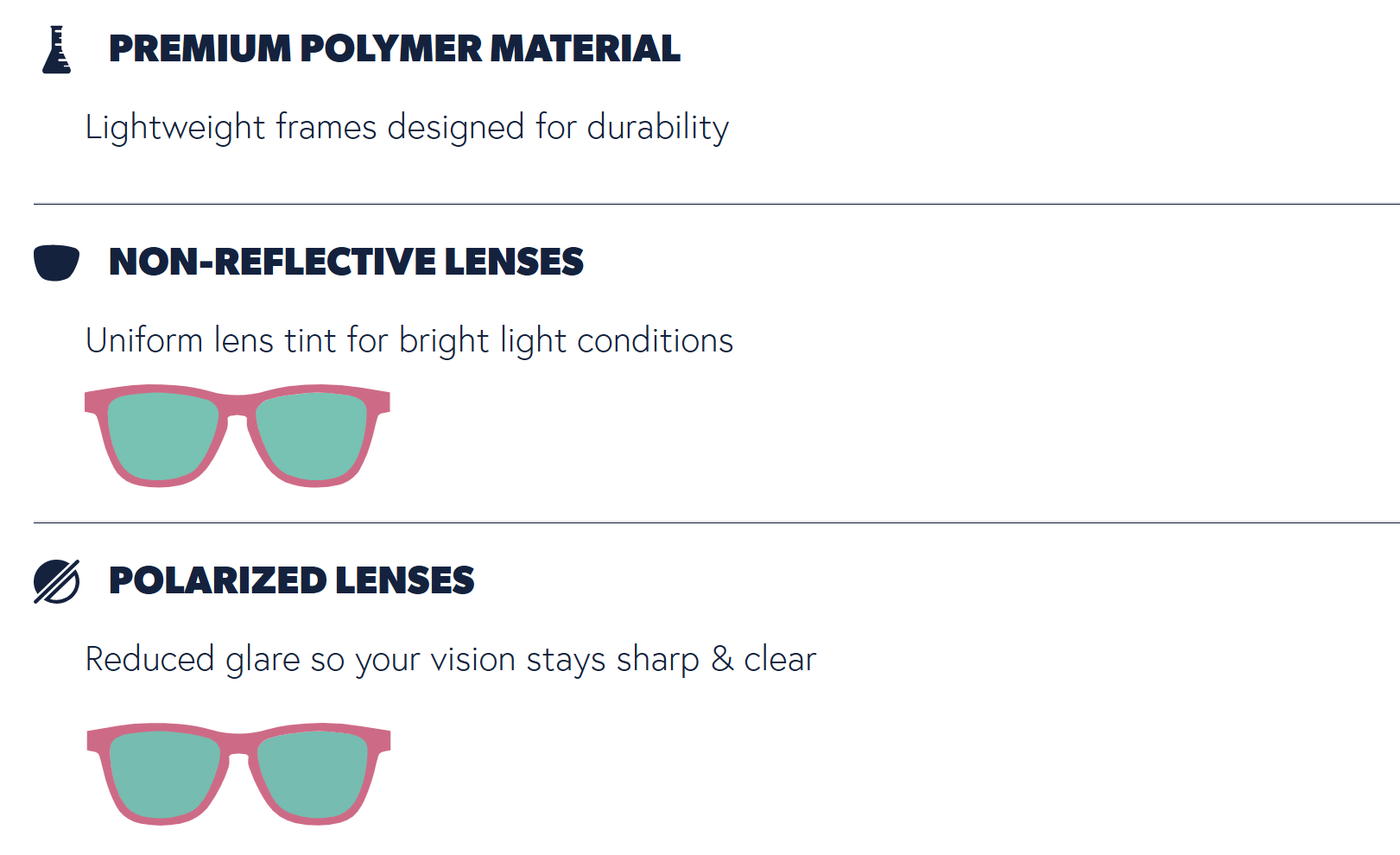The image size is (1400, 855).
Task: Click the lab flask icon
Action: click(56, 50)
